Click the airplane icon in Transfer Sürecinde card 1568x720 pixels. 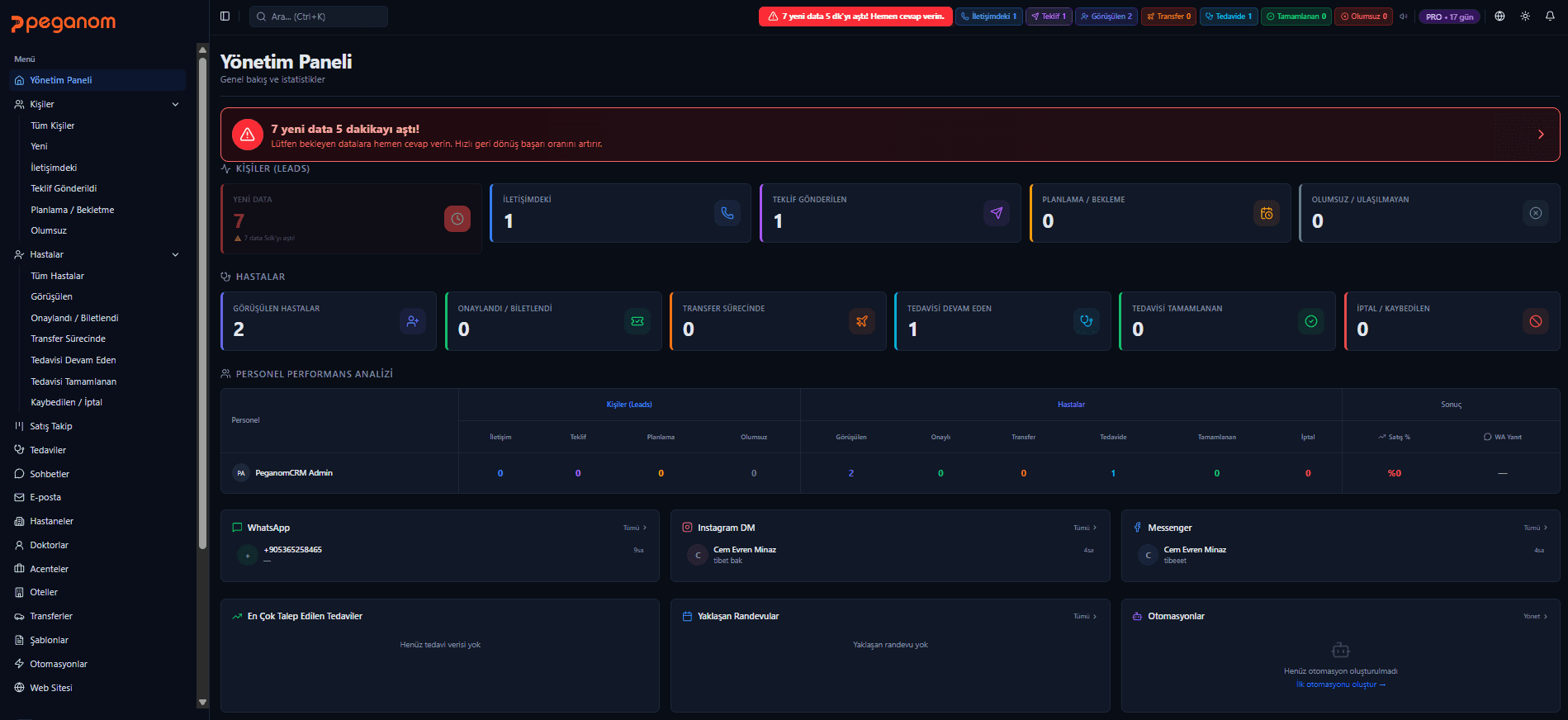(861, 321)
